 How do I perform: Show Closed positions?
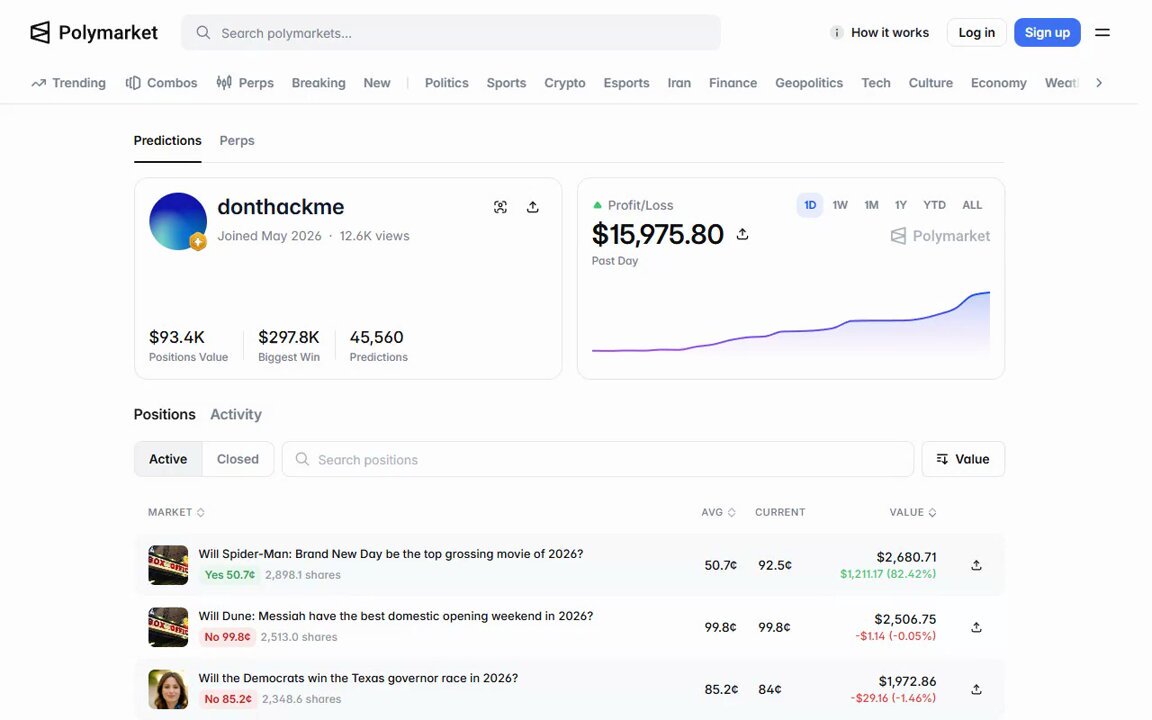click(x=237, y=459)
